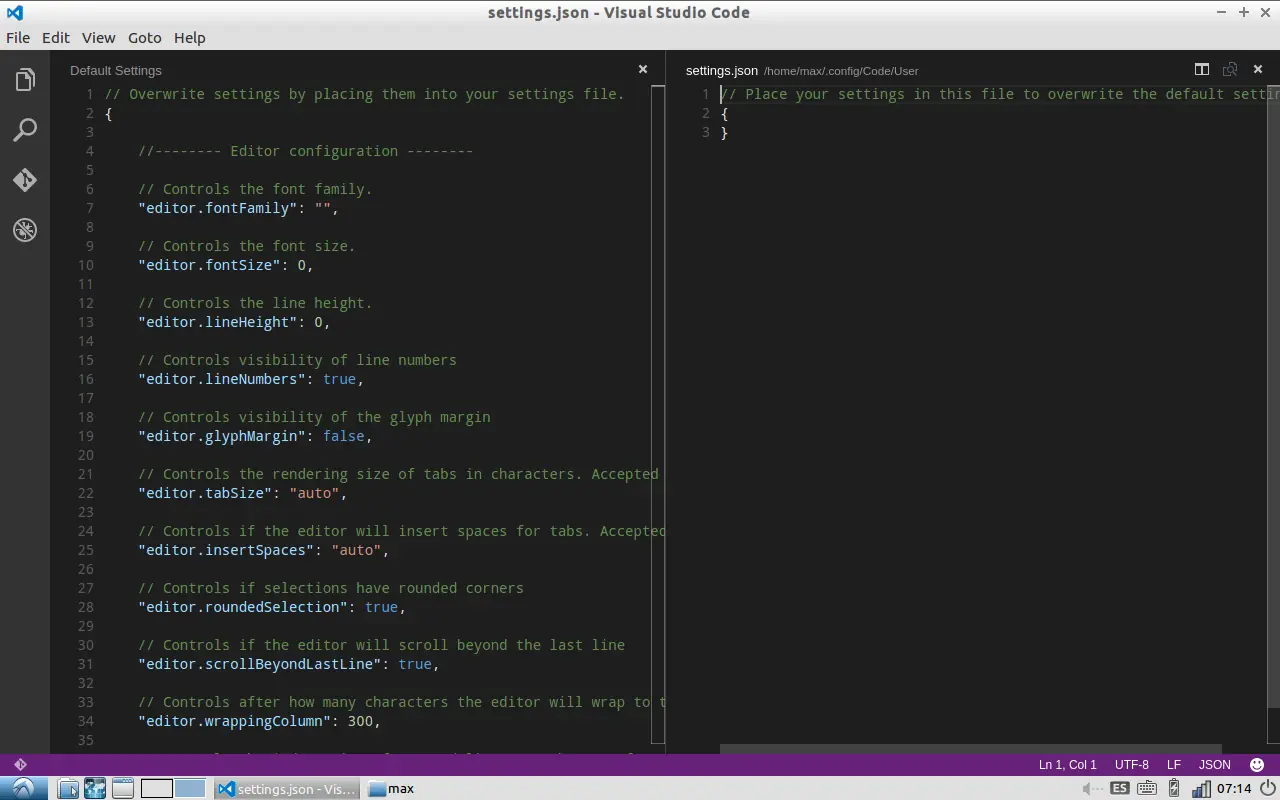Change the JSON language mode
The height and width of the screenshot is (800, 1280).
pyautogui.click(x=1215, y=764)
